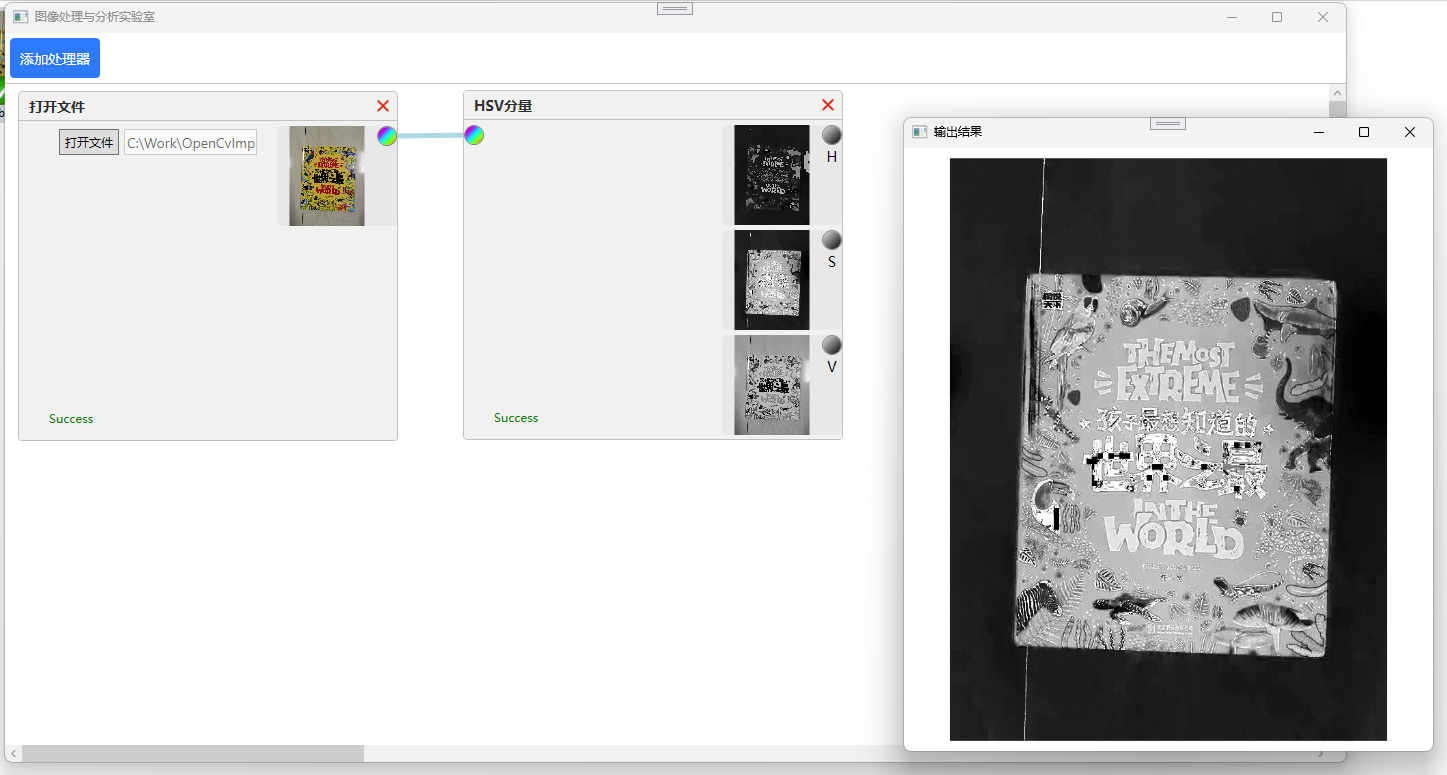Select the V channel output port
This screenshot has height=775, width=1447.
click(832, 345)
